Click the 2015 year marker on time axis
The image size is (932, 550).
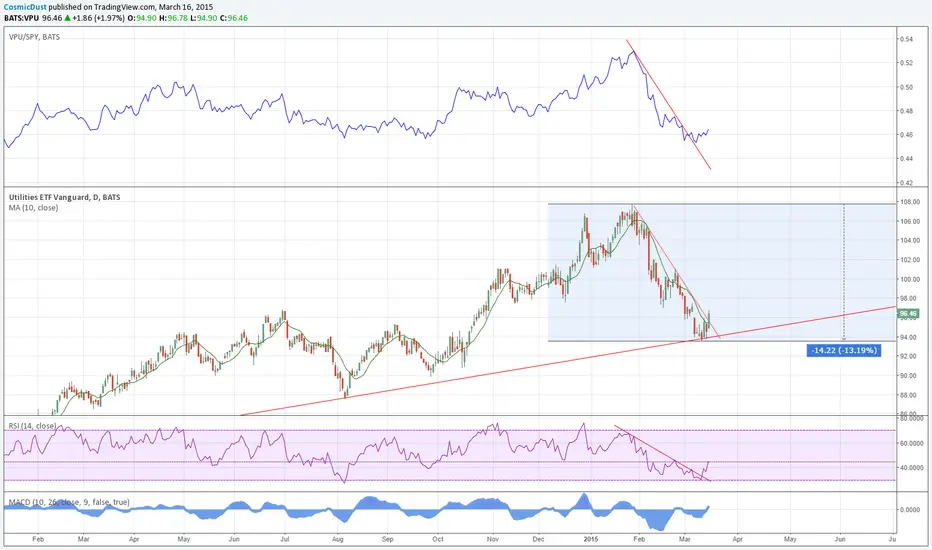click(591, 539)
